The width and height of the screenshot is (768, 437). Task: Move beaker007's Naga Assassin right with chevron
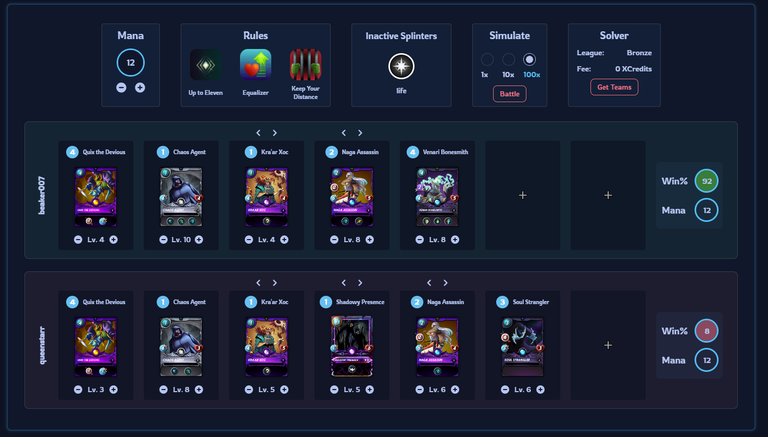pos(360,133)
